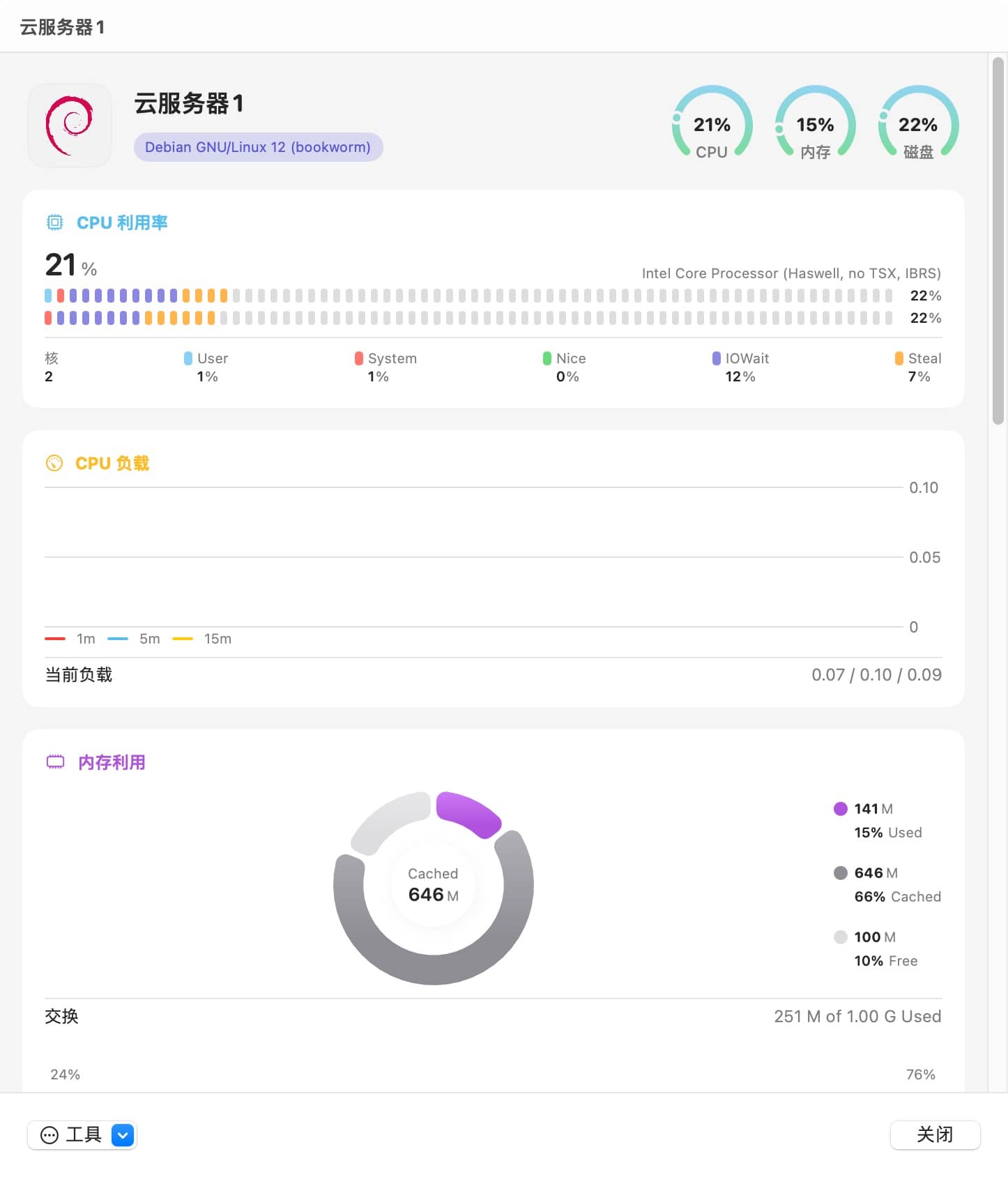Click the Cached 646 M donut center
The height and width of the screenshot is (1177, 1008).
433,886
